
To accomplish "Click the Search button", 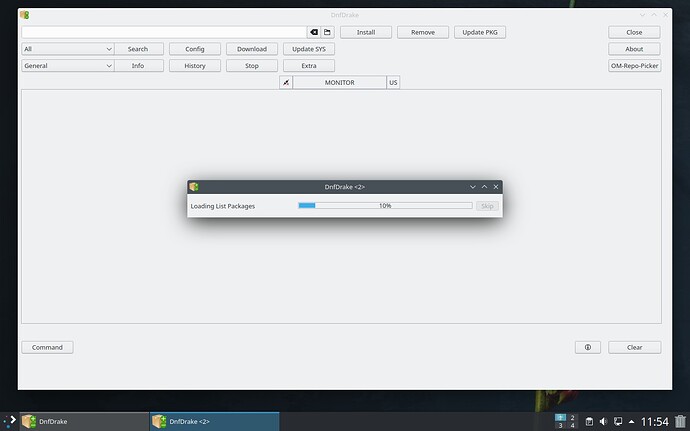I will click(x=138, y=49).
